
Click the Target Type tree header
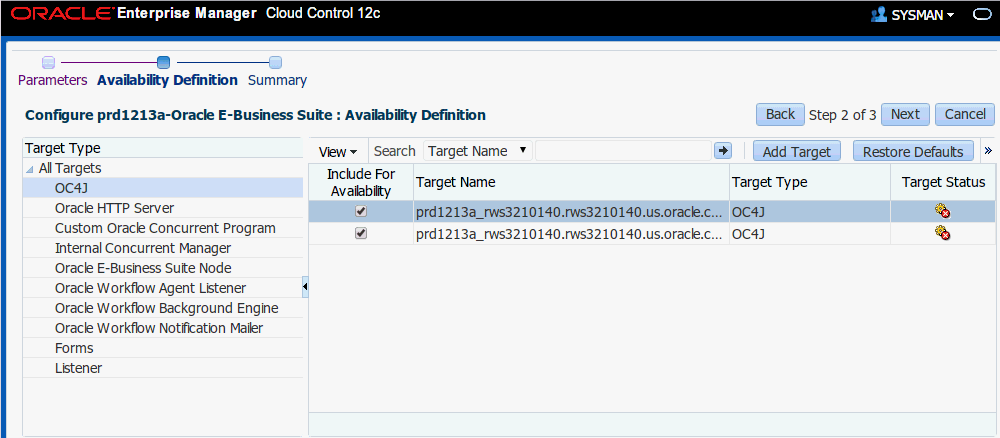tap(163, 148)
